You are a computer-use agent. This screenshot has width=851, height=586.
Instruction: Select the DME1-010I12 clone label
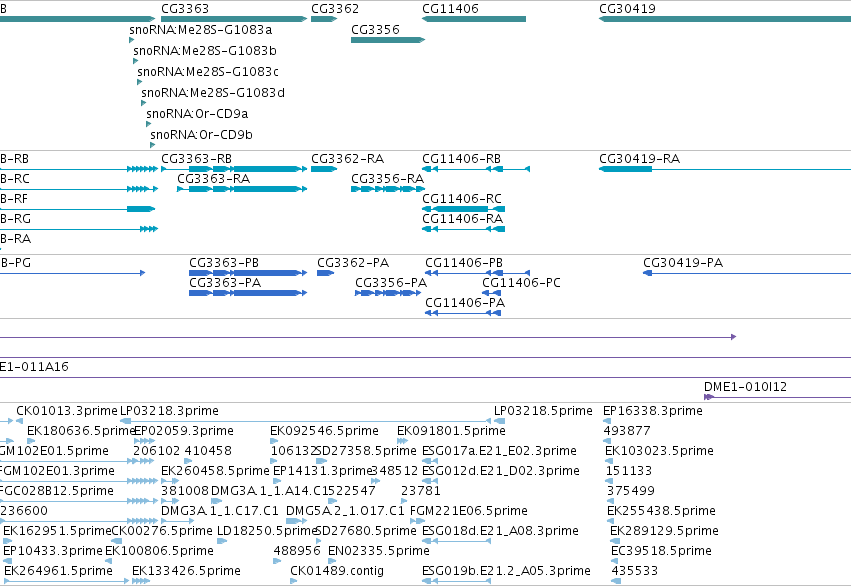pos(745,387)
